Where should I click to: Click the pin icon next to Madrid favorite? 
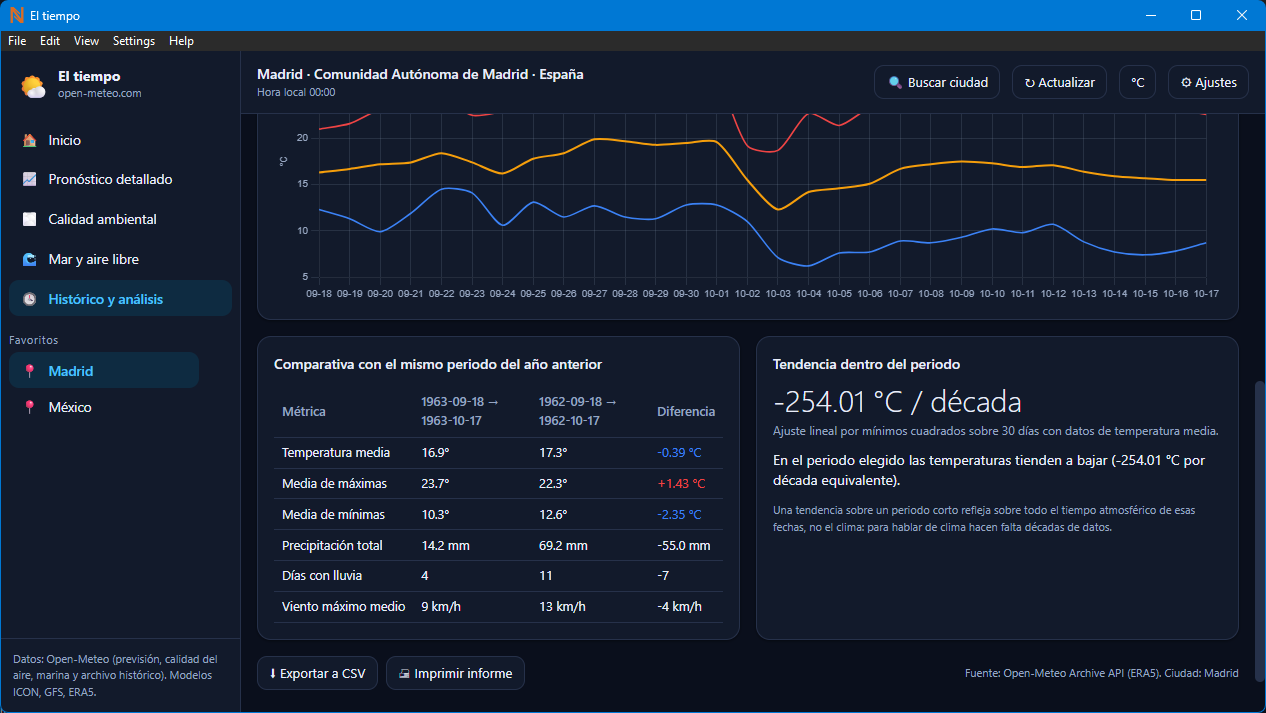pyautogui.click(x=30, y=371)
